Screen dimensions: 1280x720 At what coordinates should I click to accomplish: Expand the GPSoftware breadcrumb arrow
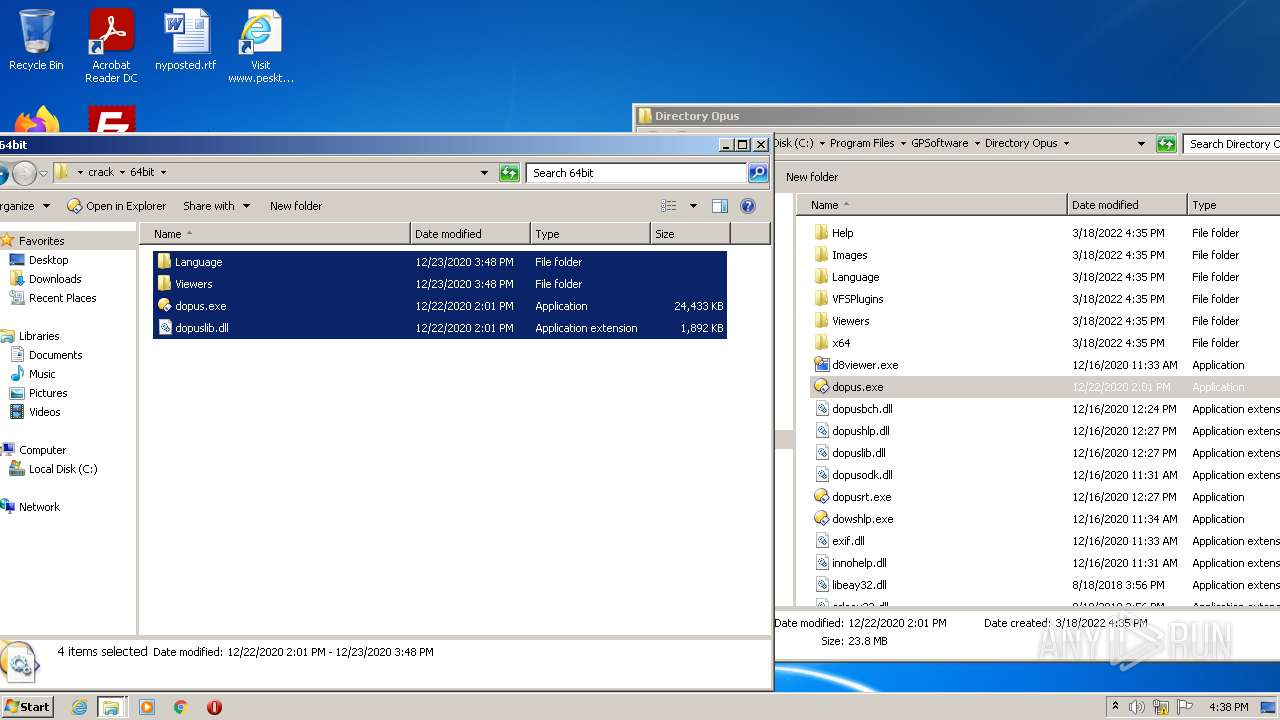[x=977, y=143]
